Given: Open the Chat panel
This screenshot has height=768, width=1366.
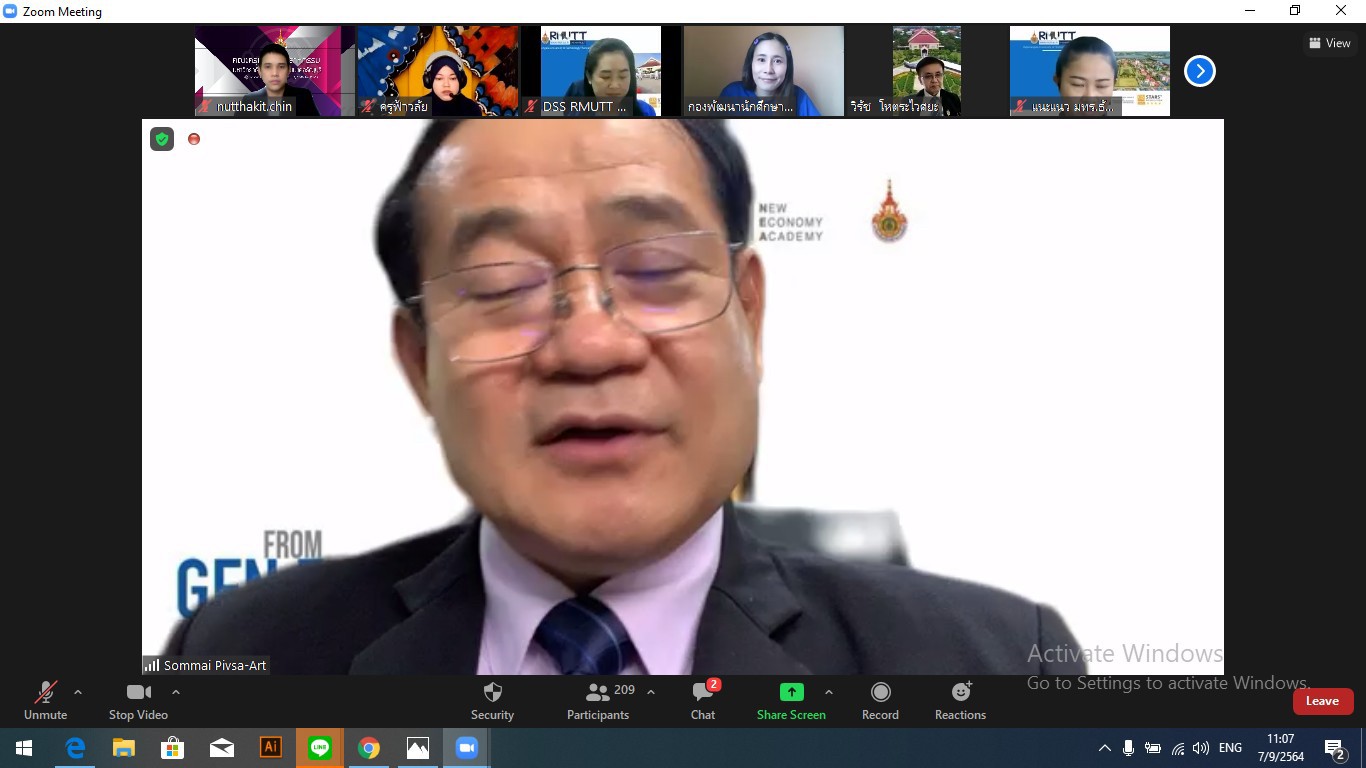Looking at the screenshot, I should (x=703, y=701).
